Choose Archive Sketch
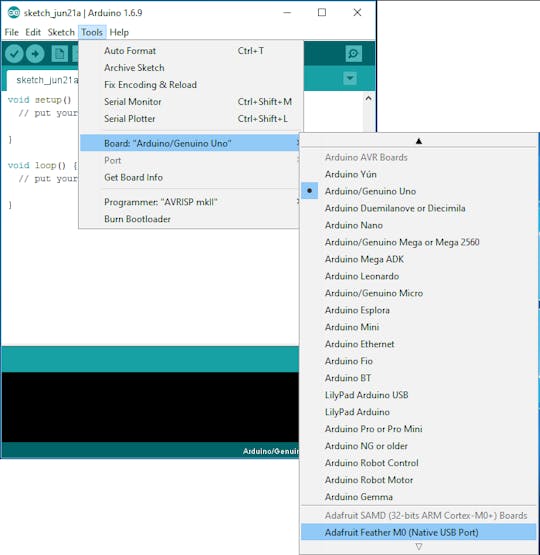Image resolution: width=540 pixels, height=555 pixels. point(190,68)
